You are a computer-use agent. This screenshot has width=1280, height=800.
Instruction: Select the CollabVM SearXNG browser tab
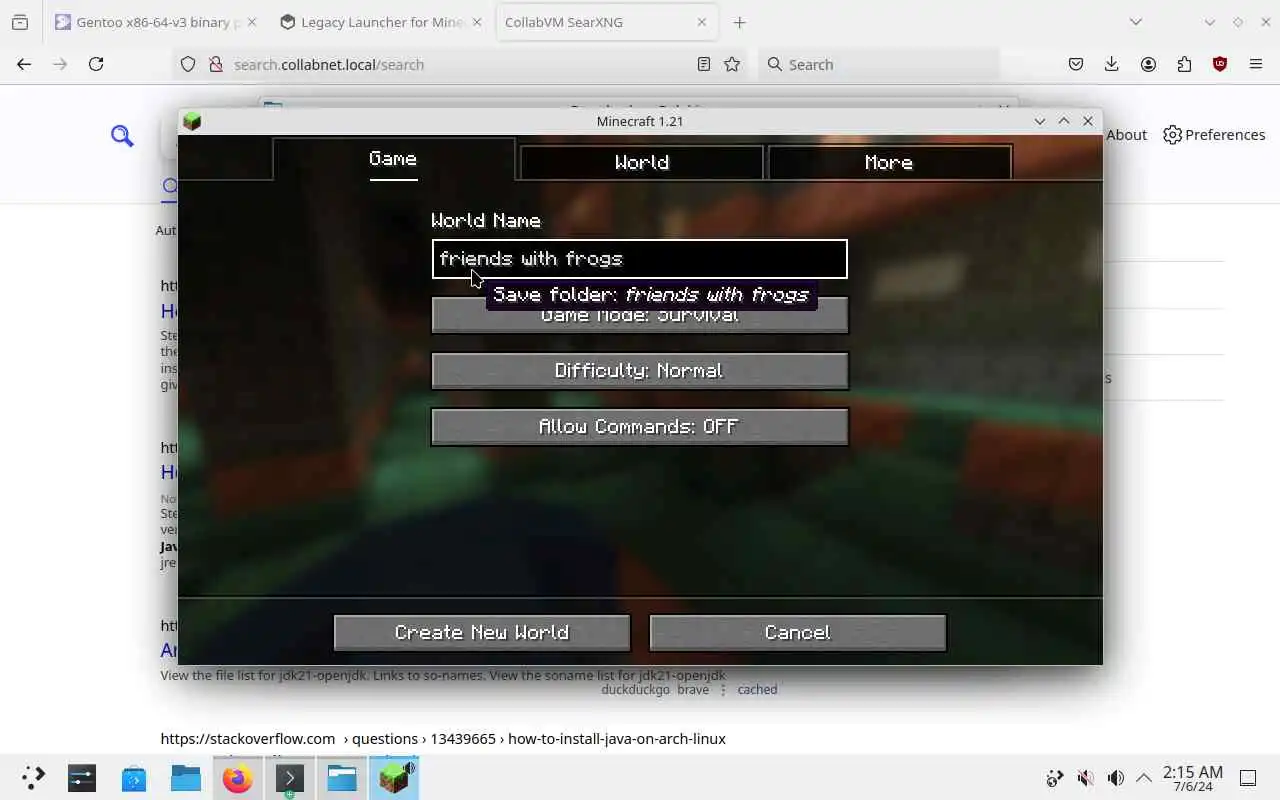click(606, 22)
